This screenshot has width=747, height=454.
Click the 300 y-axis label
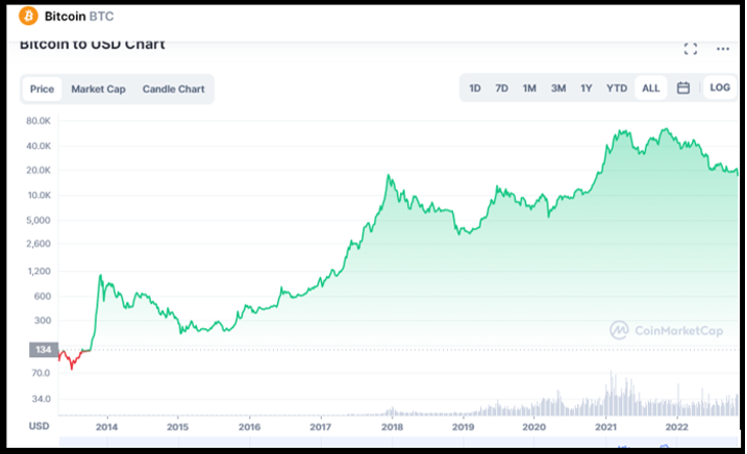pyautogui.click(x=42, y=320)
